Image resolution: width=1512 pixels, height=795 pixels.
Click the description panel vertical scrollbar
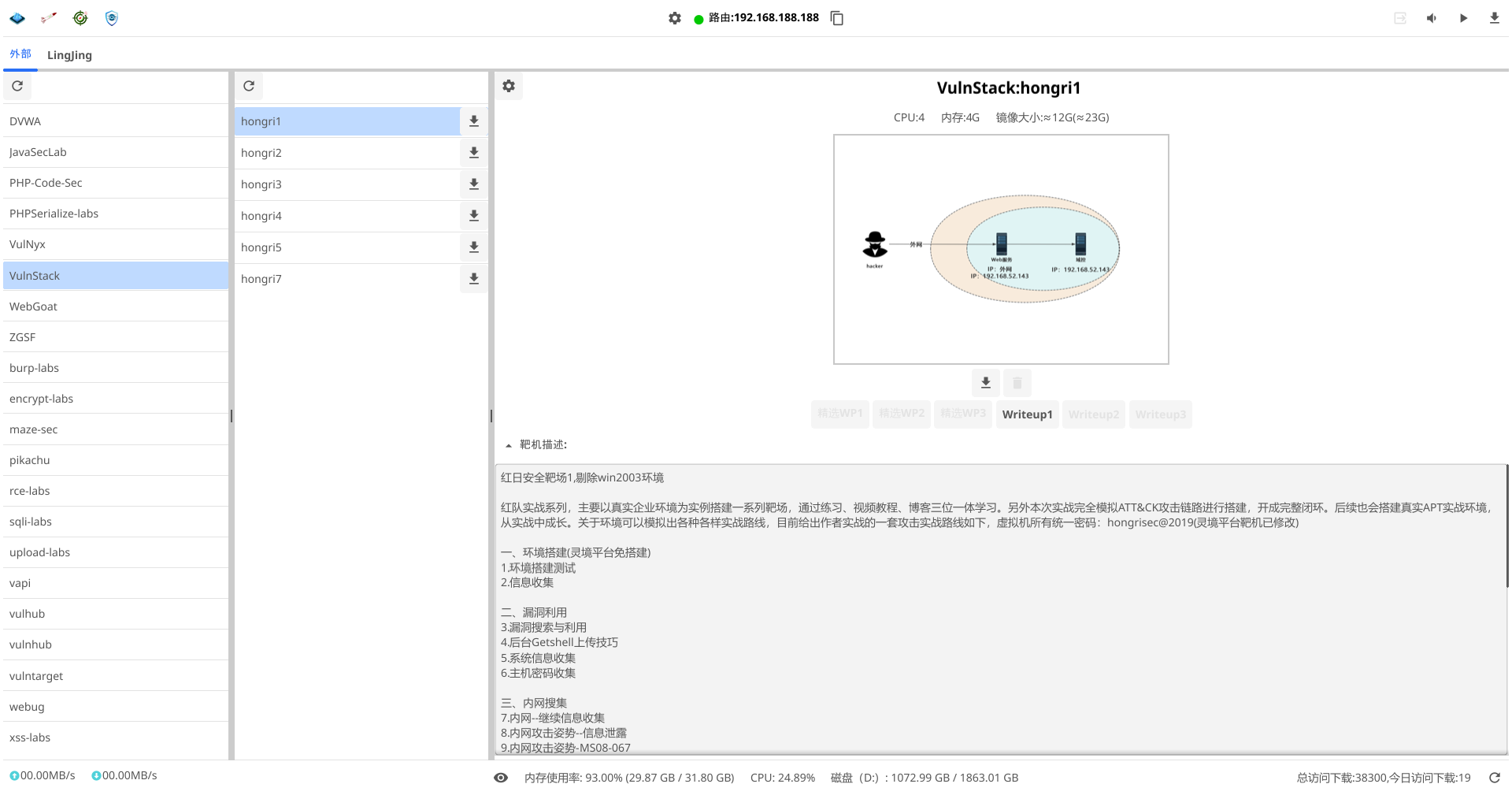pyautogui.click(x=1506, y=526)
